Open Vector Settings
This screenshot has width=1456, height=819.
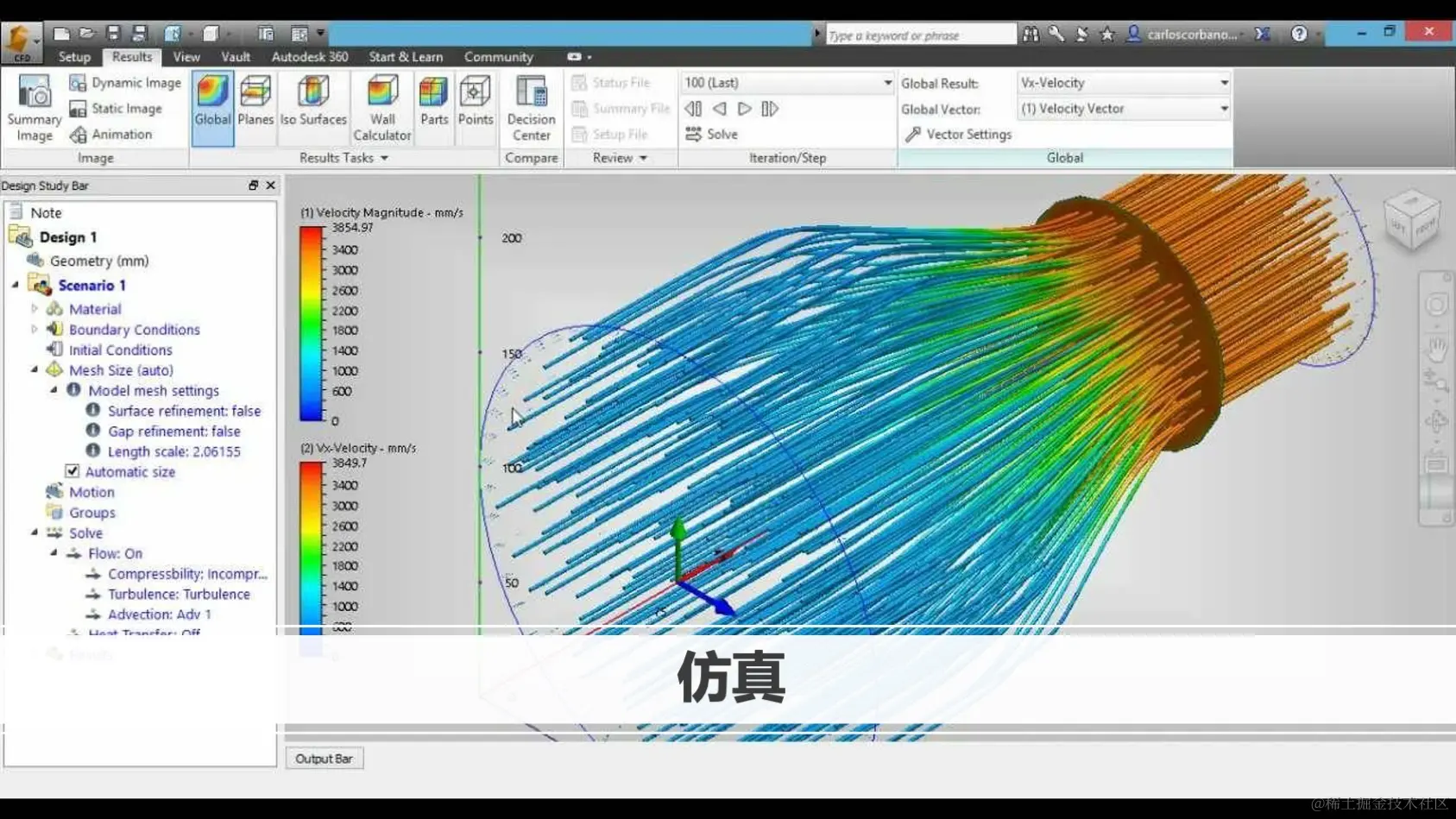click(958, 135)
